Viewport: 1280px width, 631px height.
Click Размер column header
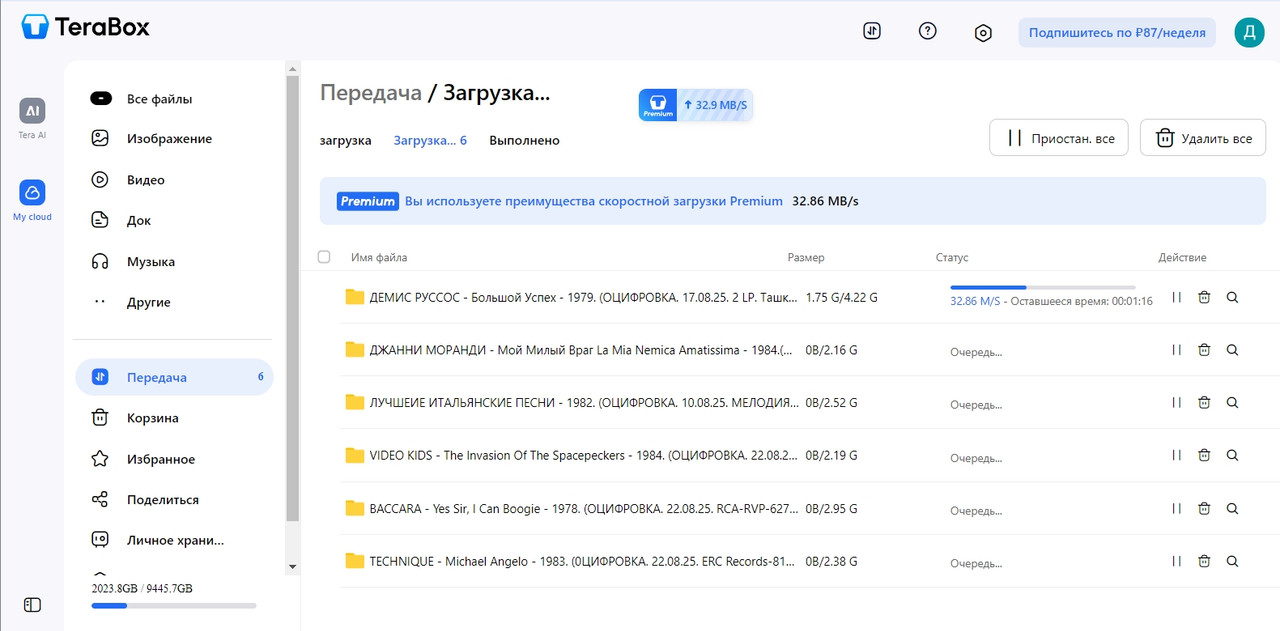(x=806, y=257)
